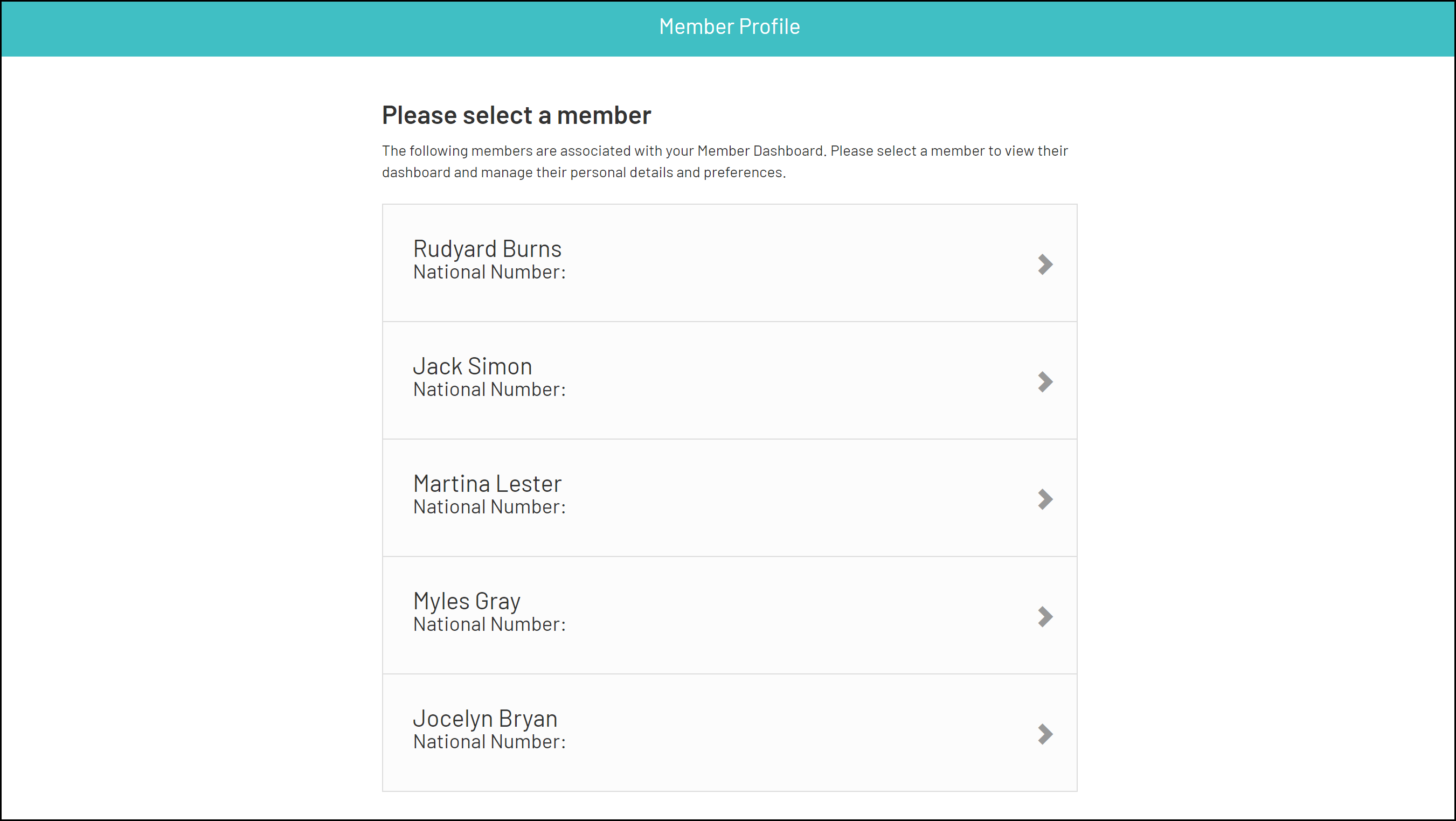
Task: Select member Jocelyn Bryan name
Action: click(x=485, y=719)
